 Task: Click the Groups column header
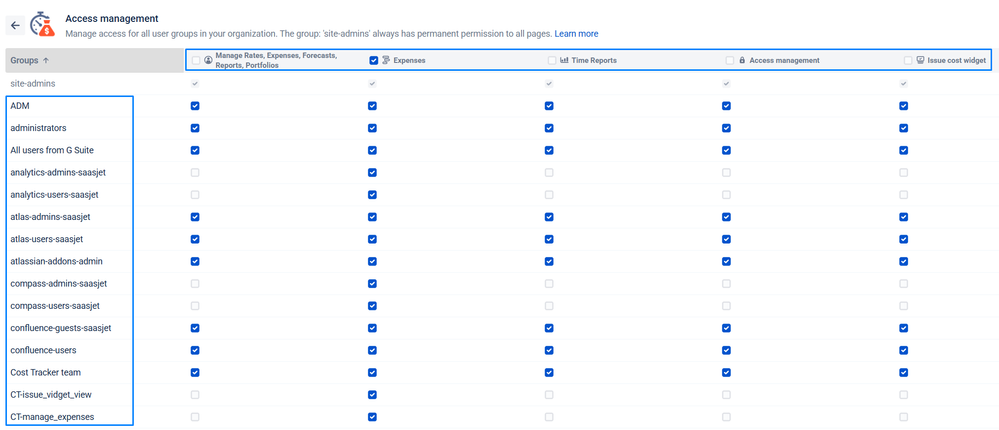click(24, 61)
